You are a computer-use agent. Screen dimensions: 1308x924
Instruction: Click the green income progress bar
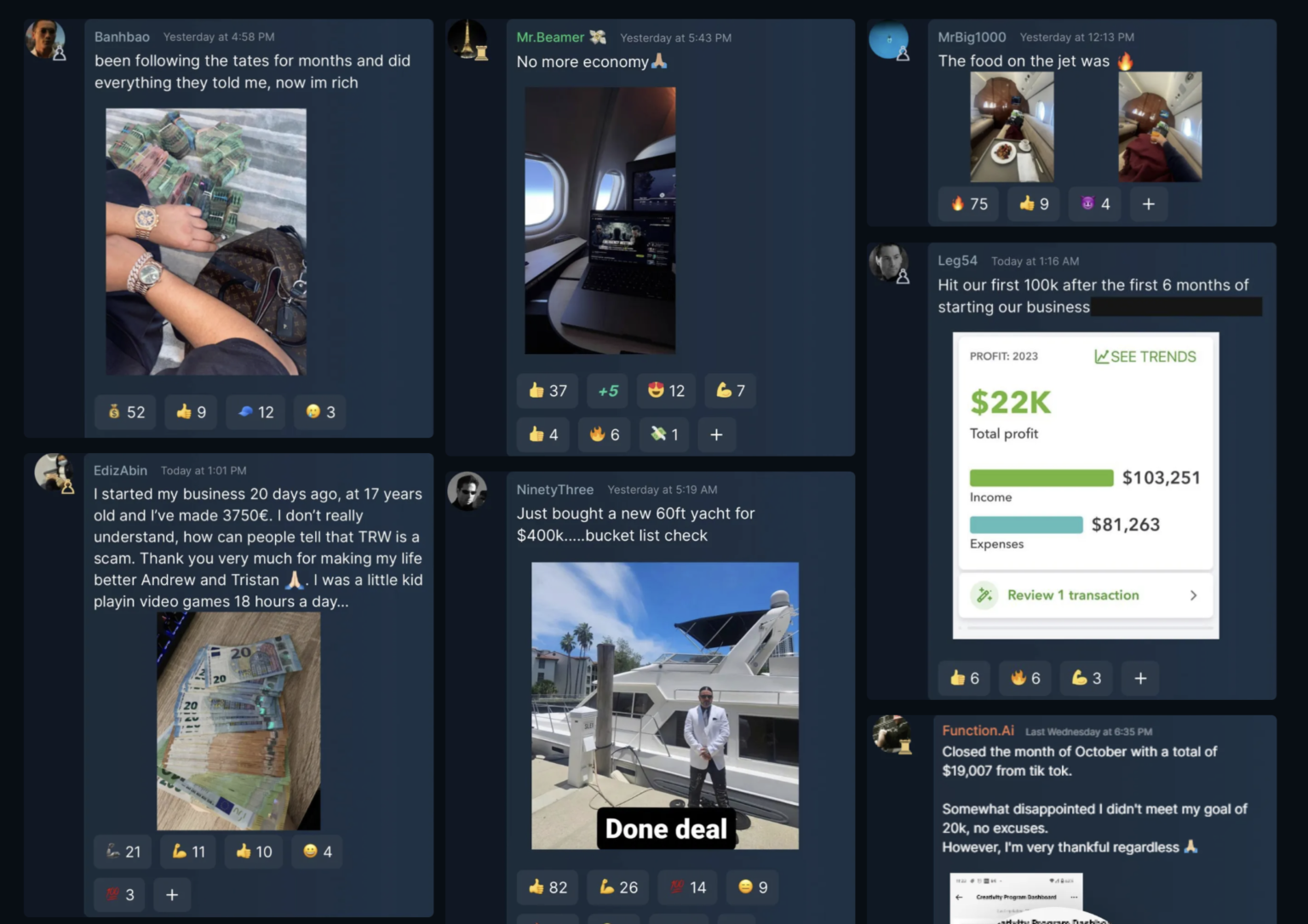point(1041,478)
